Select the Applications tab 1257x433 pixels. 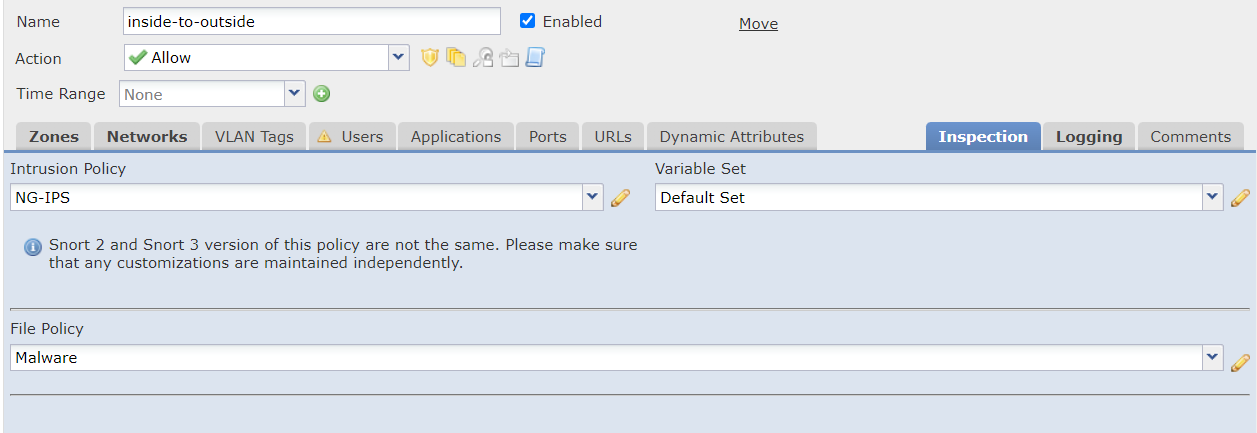click(x=456, y=137)
